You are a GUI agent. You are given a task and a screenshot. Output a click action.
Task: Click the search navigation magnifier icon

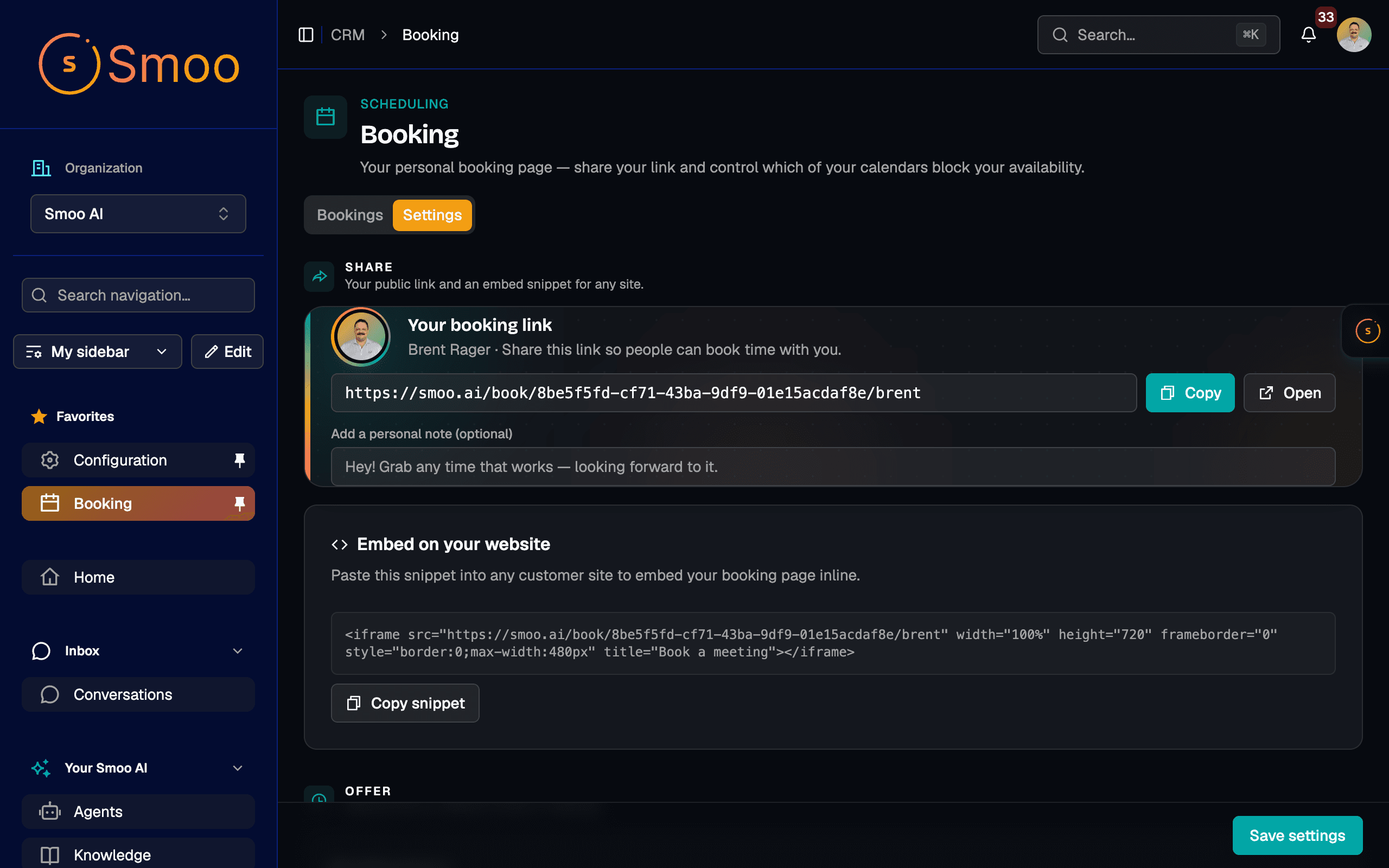pos(39,295)
